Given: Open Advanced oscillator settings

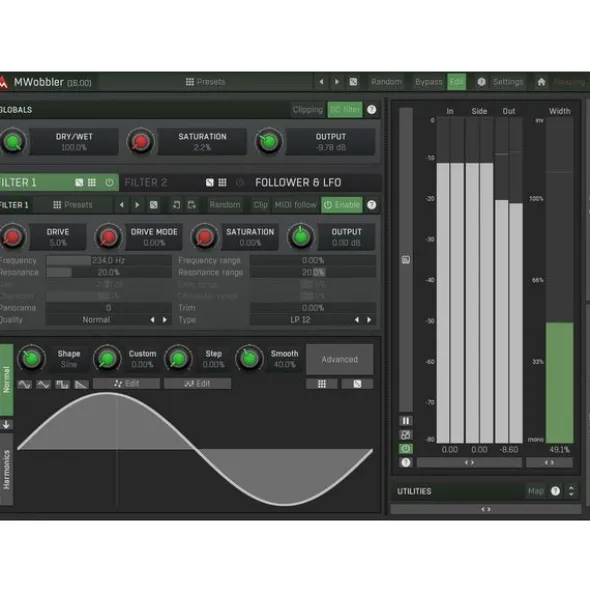Looking at the screenshot, I should point(340,360).
